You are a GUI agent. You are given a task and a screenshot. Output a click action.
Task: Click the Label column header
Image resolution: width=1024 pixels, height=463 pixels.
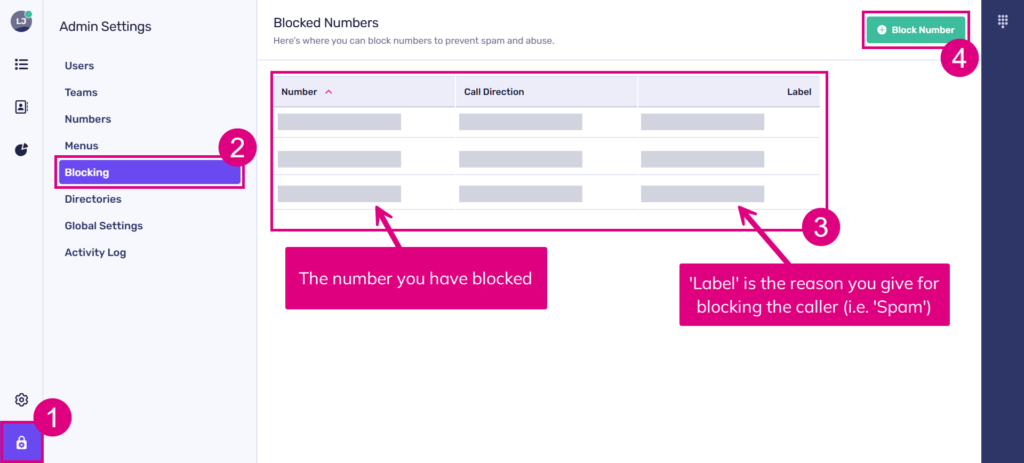tap(798, 92)
